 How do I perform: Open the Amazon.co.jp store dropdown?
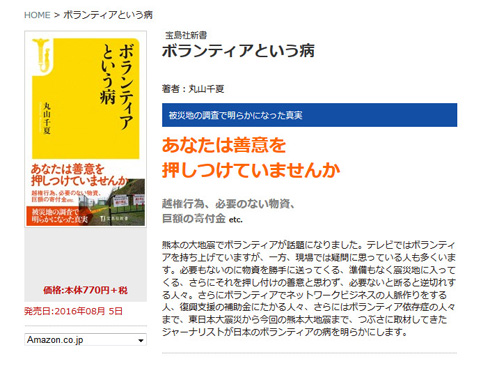[85, 340]
